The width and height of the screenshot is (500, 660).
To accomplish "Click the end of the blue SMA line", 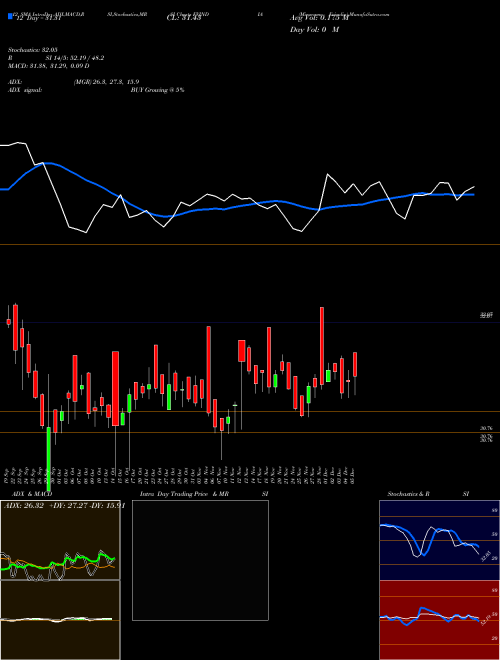I will point(474,194).
